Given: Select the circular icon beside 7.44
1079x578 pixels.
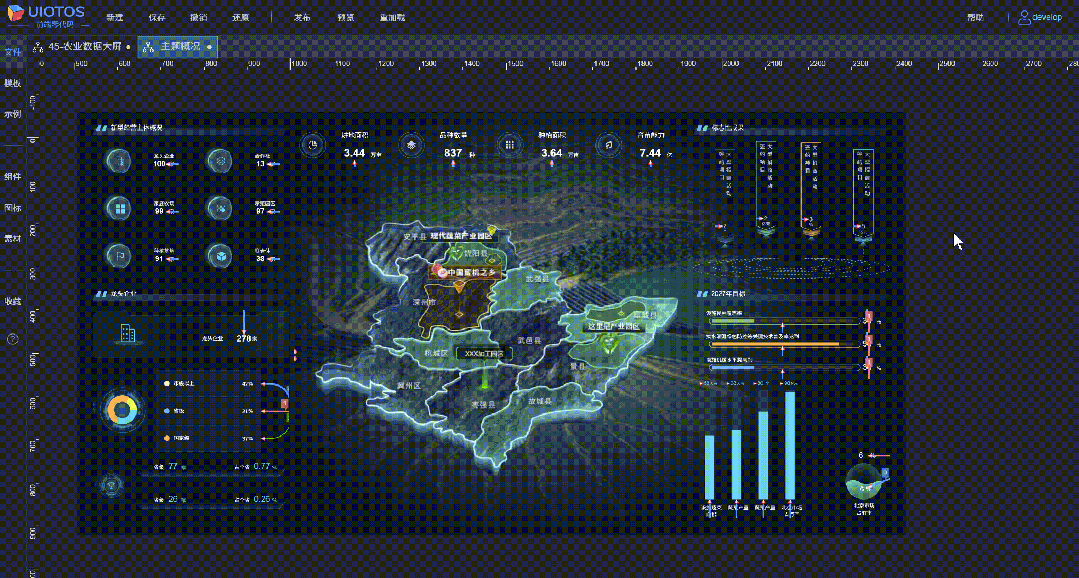Looking at the screenshot, I should (x=608, y=145).
